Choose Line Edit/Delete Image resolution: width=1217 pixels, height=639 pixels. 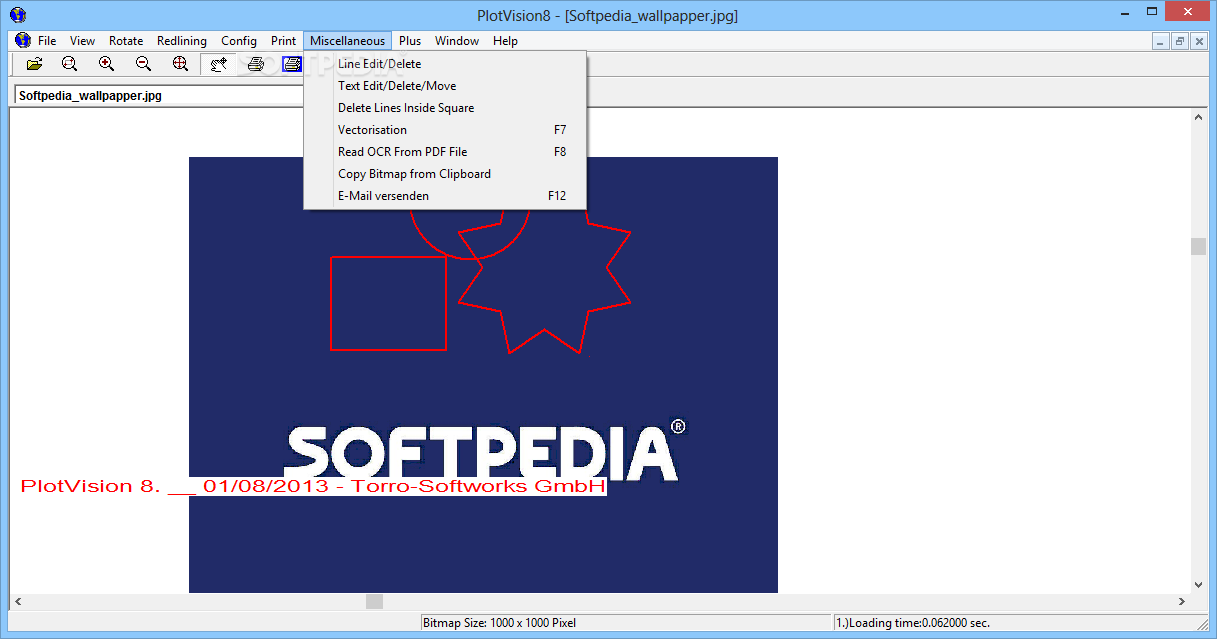click(445, 64)
